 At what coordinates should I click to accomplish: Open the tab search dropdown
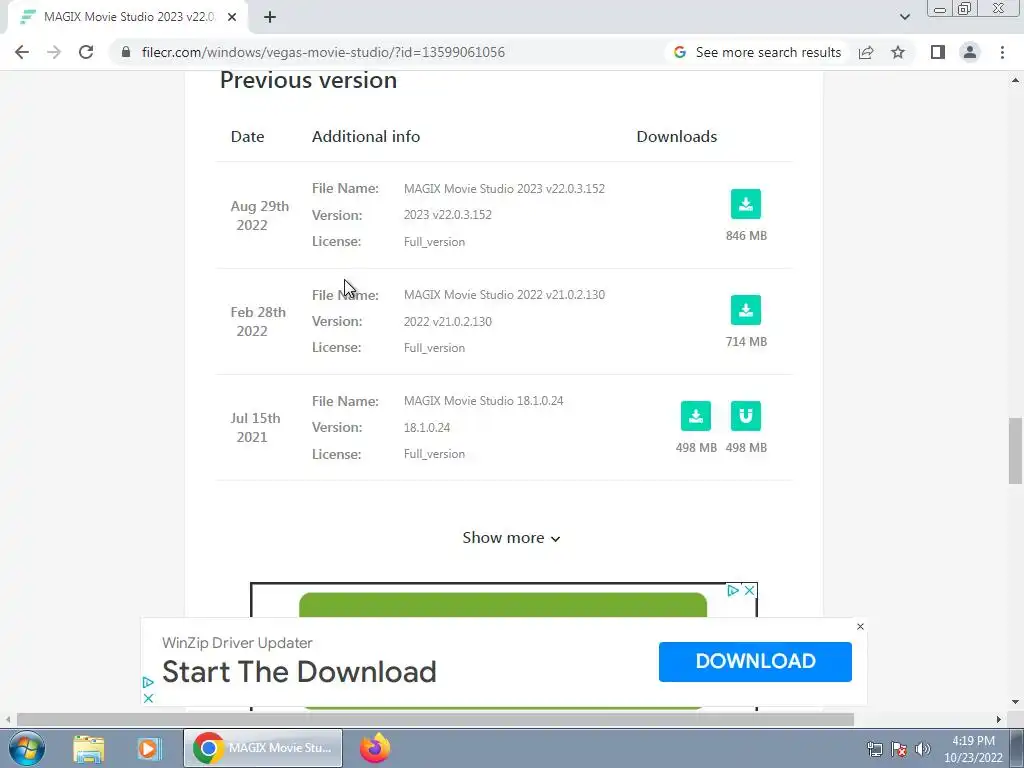904,17
